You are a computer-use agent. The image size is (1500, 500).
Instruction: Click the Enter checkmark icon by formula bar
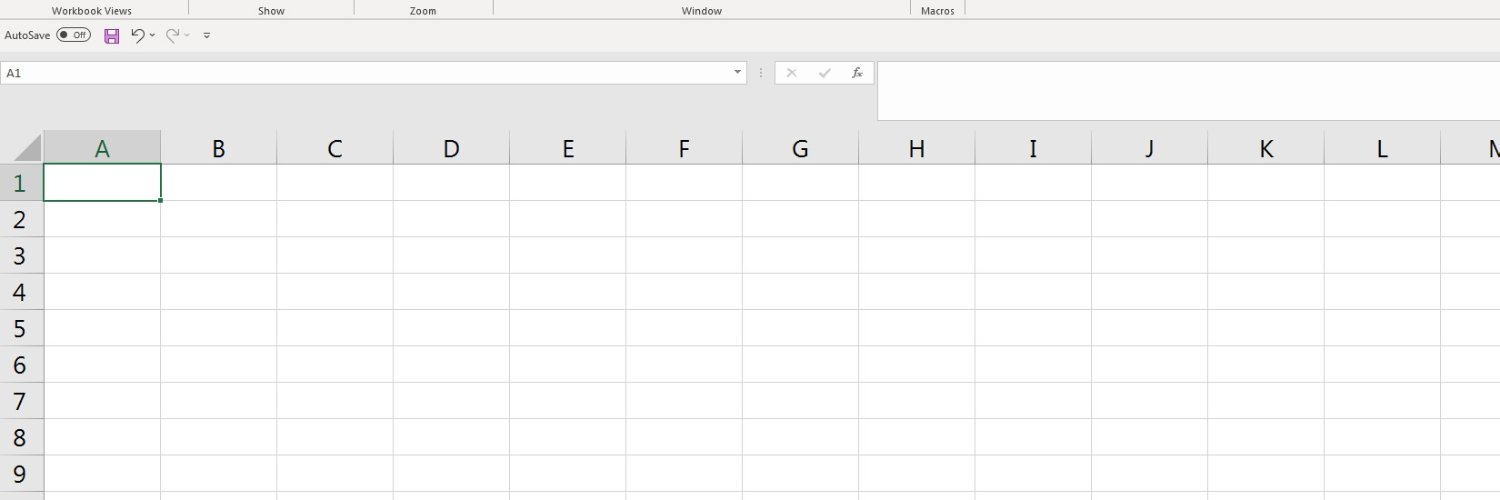tap(824, 73)
